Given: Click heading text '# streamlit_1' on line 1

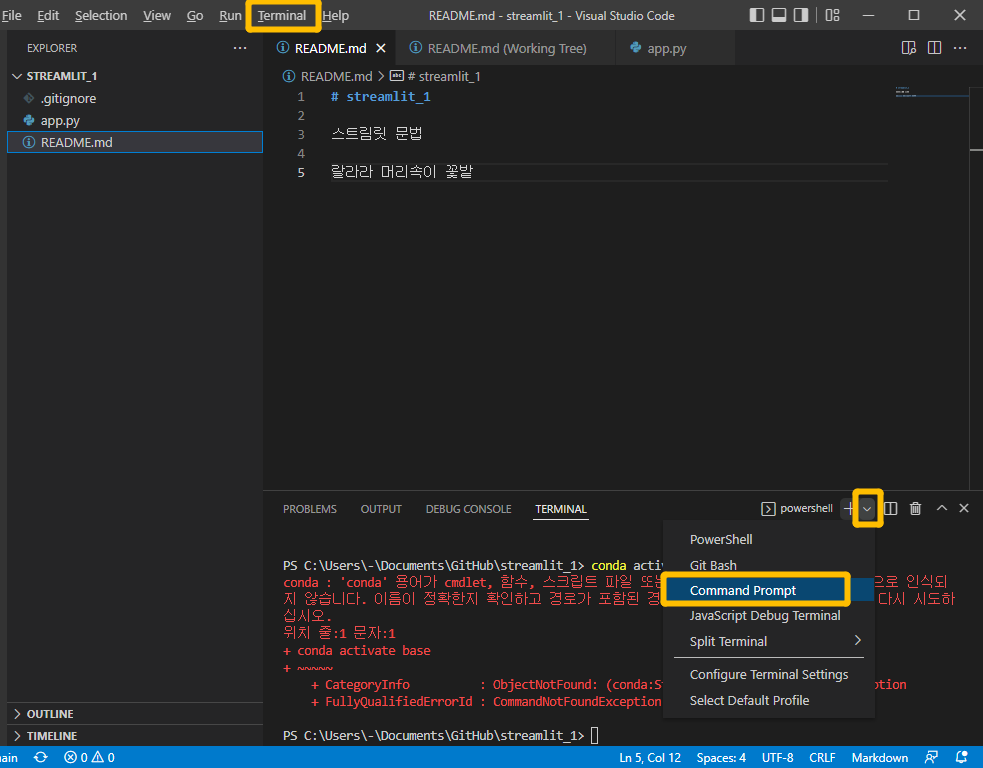Looking at the screenshot, I should point(381,97).
